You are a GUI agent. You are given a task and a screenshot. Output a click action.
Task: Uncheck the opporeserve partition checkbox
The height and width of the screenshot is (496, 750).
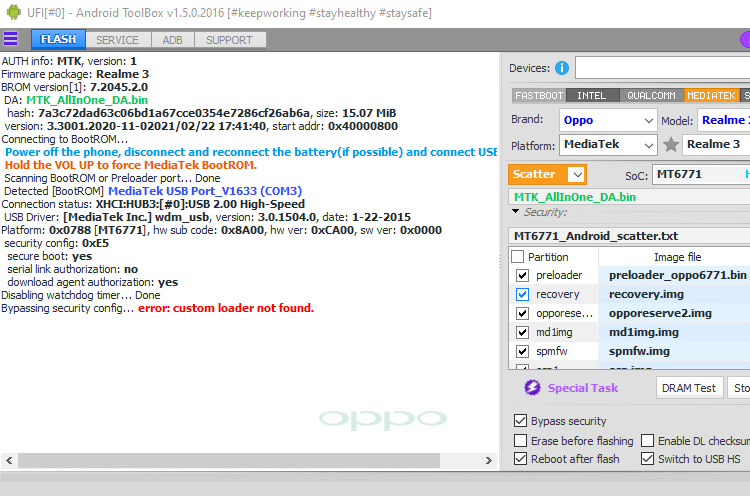[522, 313]
